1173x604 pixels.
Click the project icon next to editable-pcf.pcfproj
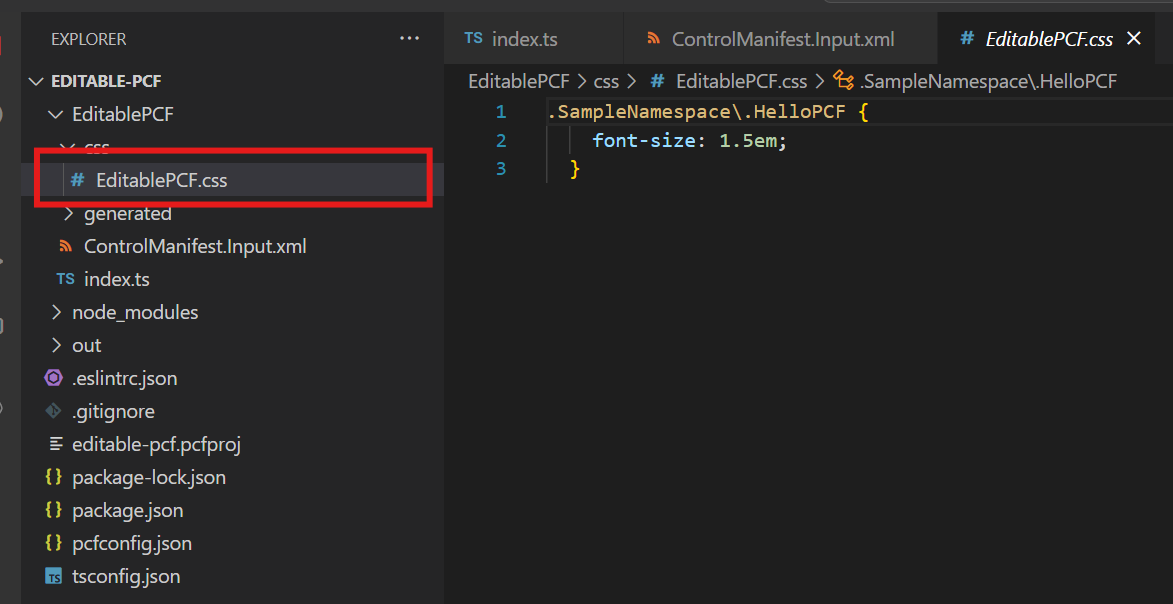pyautogui.click(x=54, y=444)
